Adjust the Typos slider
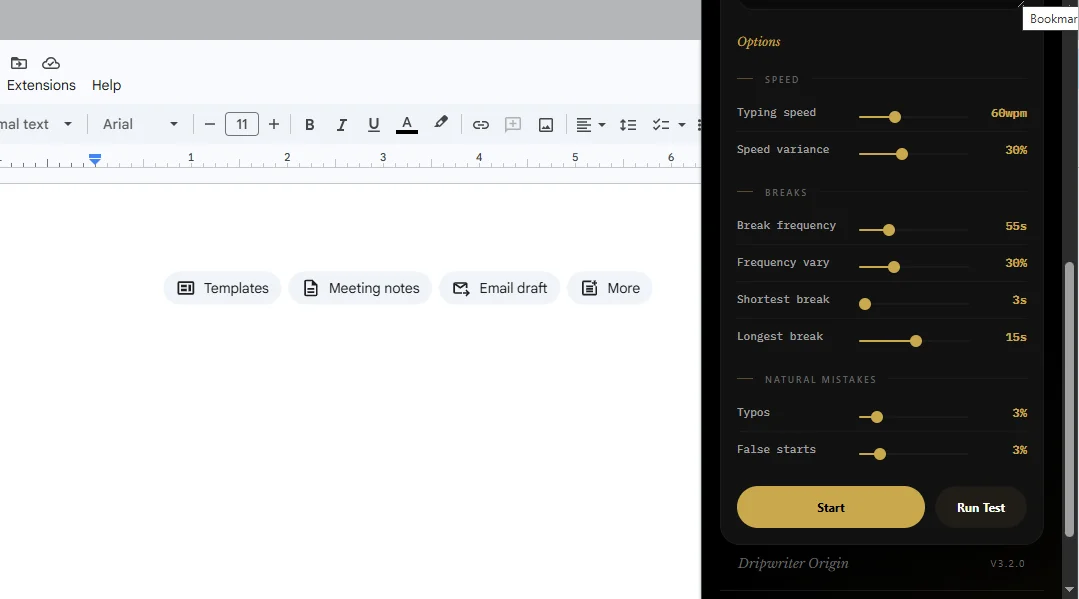Viewport: 1079px width, 599px height. 913,417
